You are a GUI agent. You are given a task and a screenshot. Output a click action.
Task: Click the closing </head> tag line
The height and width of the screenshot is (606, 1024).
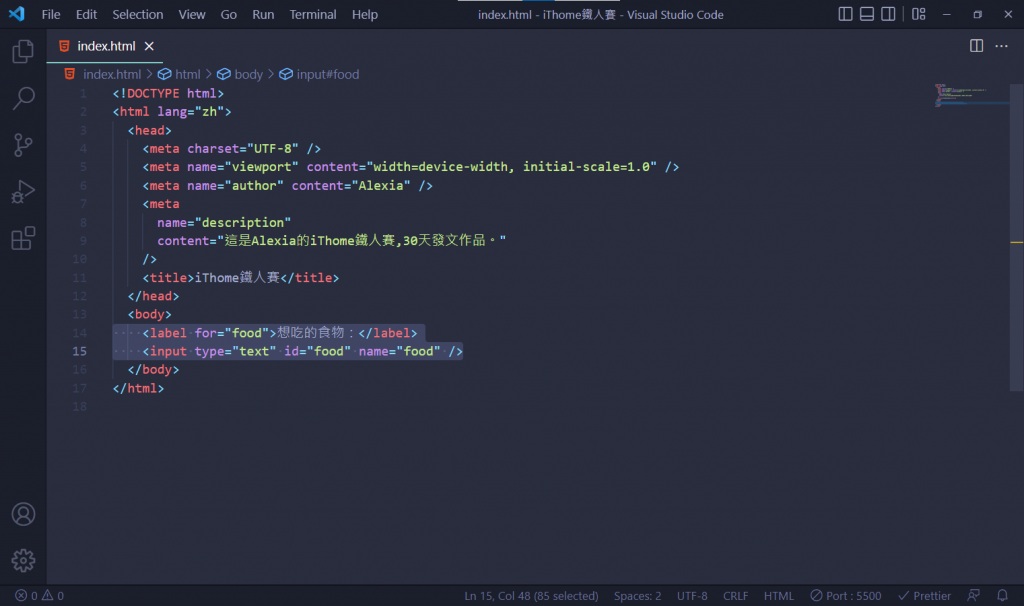tap(153, 296)
